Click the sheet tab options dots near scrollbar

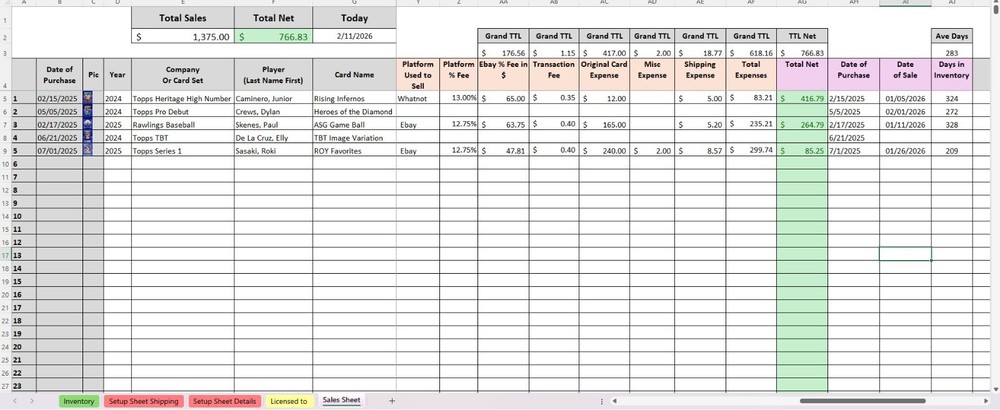(601, 401)
